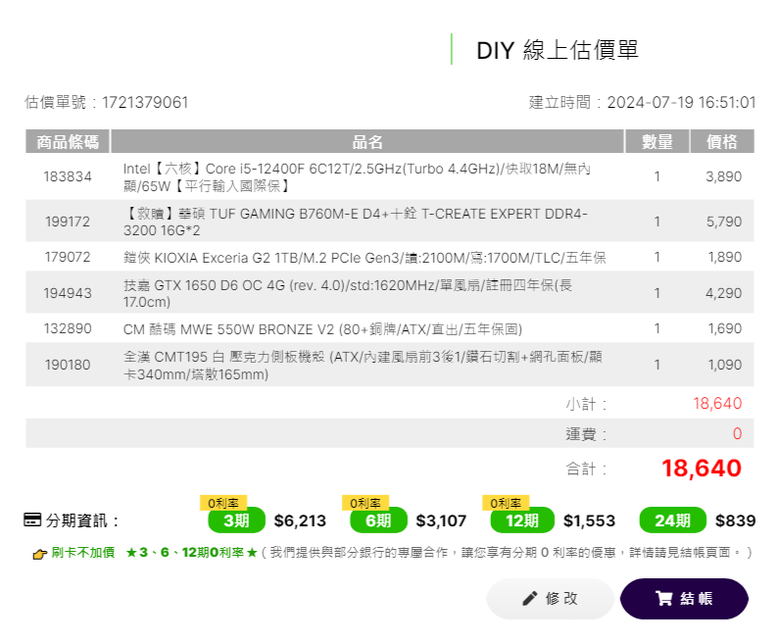Select the 3期 installment badge
The image size is (780, 643).
pyautogui.click(x=236, y=520)
